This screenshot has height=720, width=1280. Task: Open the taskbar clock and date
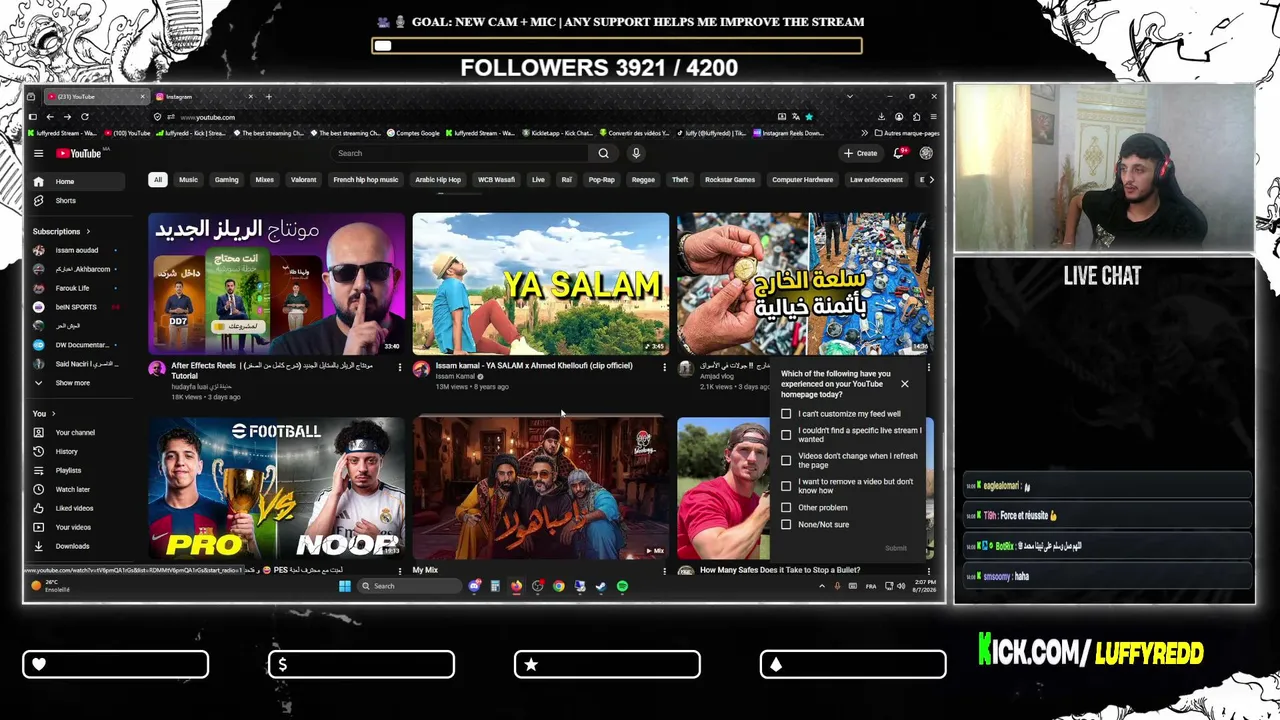924,586
